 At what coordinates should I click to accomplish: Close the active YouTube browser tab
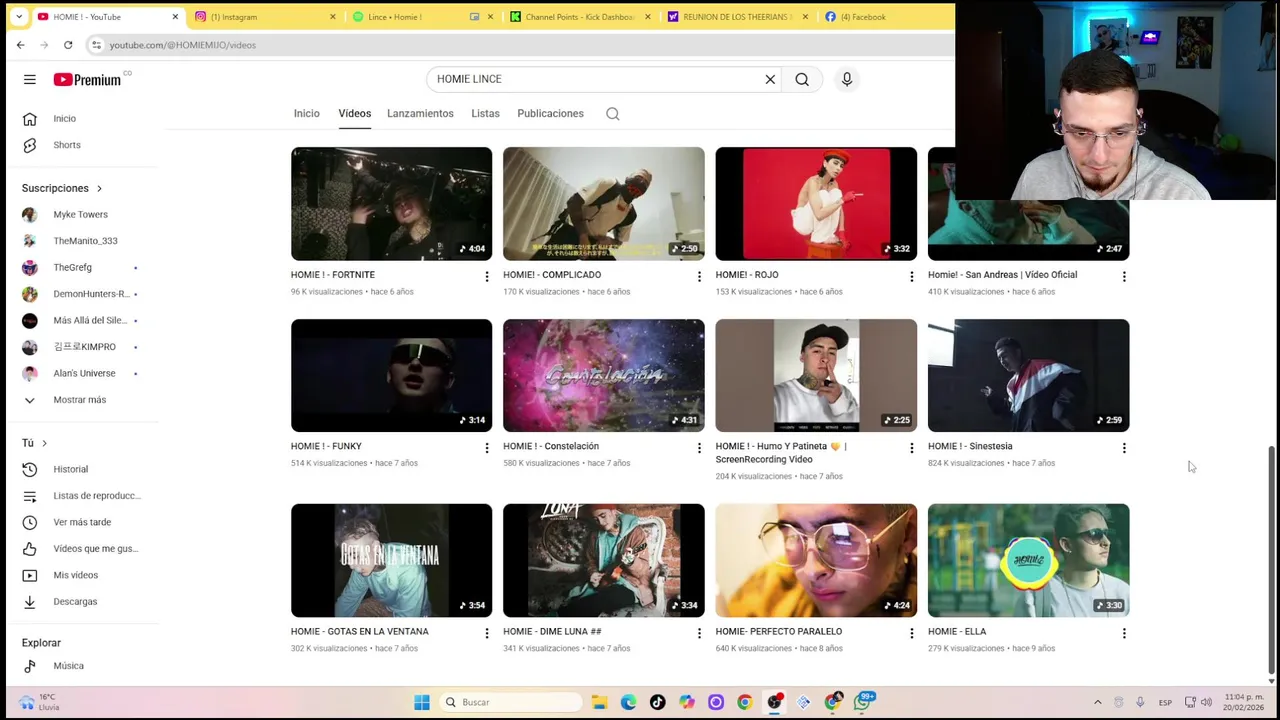click(175, 17)
